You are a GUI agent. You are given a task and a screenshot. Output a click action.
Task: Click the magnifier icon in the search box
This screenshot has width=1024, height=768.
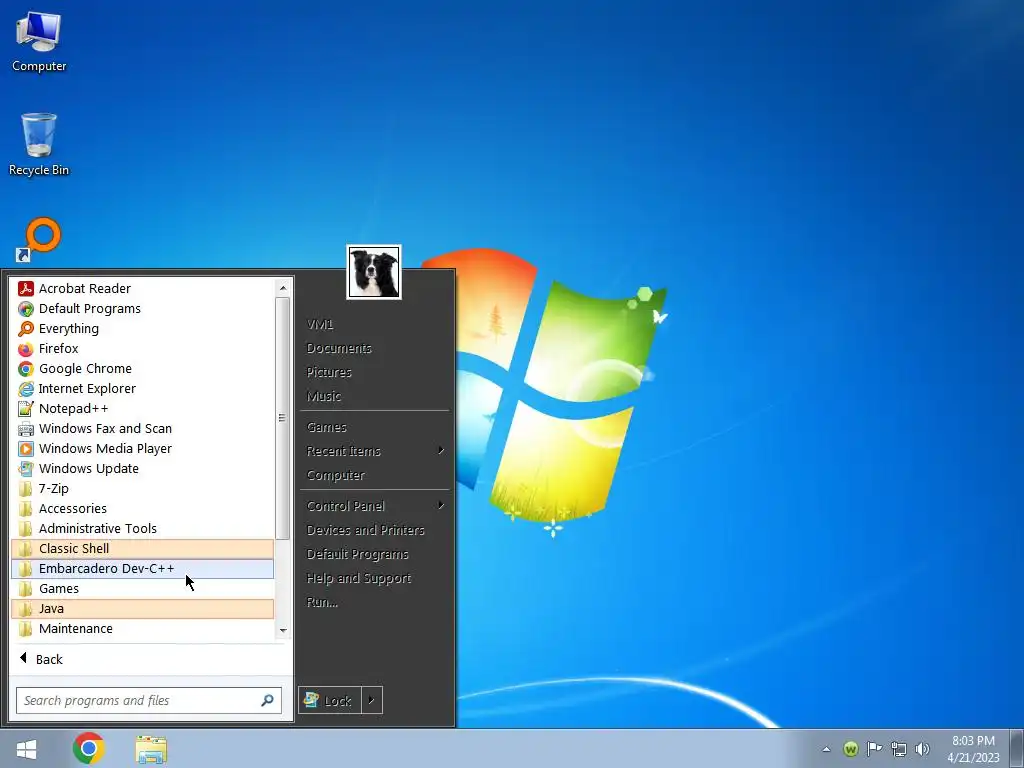coord(267,701)
